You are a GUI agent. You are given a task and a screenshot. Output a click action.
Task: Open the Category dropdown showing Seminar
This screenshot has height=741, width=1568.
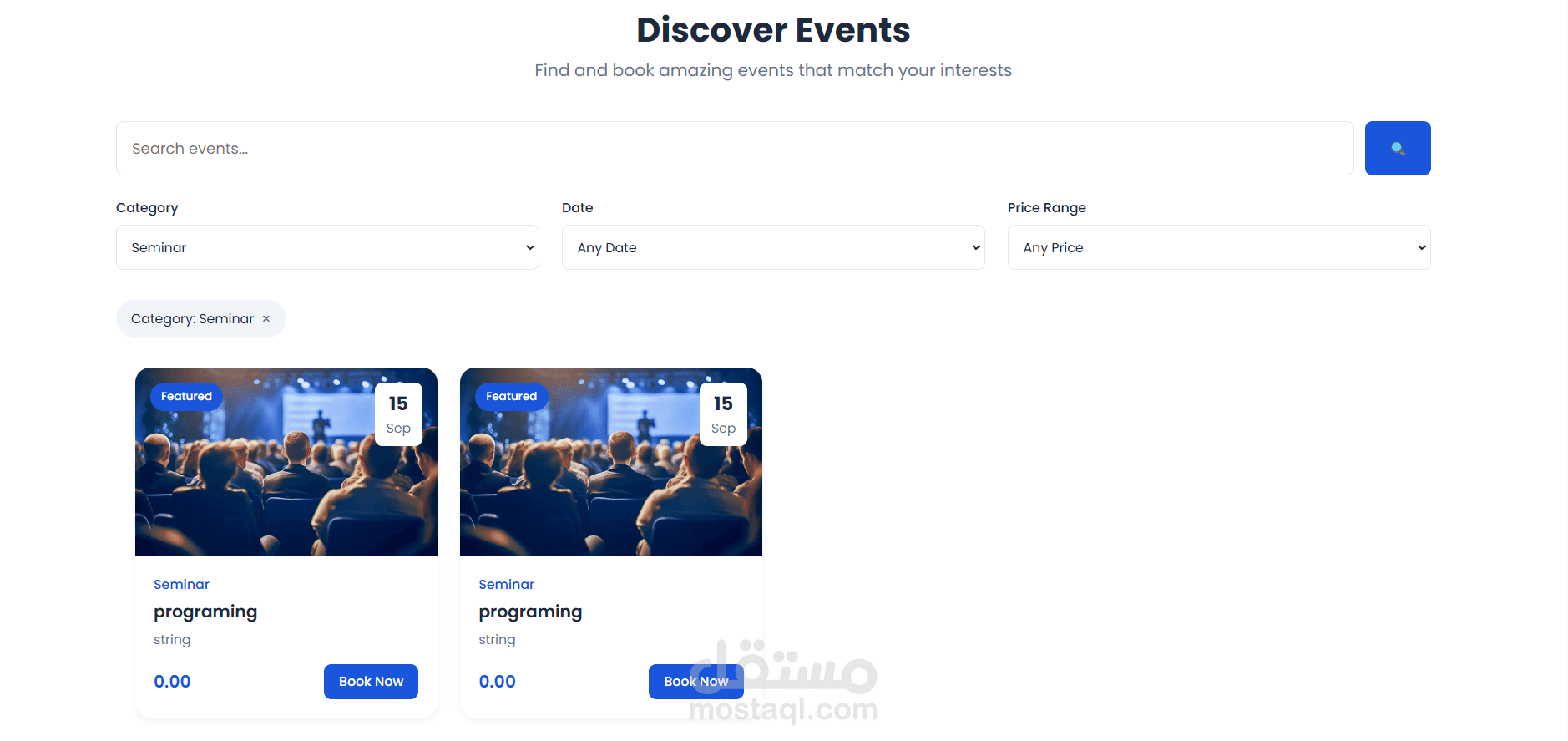click(x=327, y=247)
